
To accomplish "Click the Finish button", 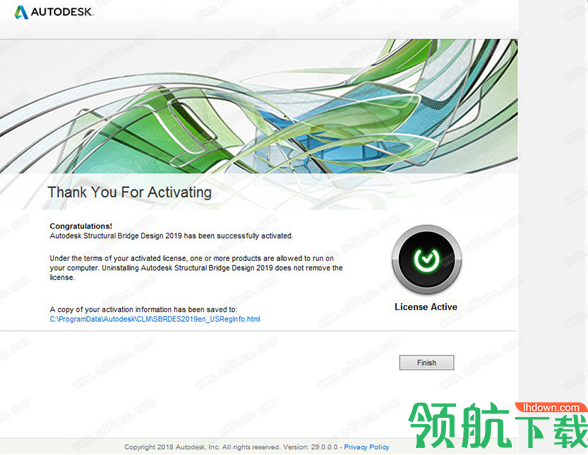I will [x=426, y=362].
